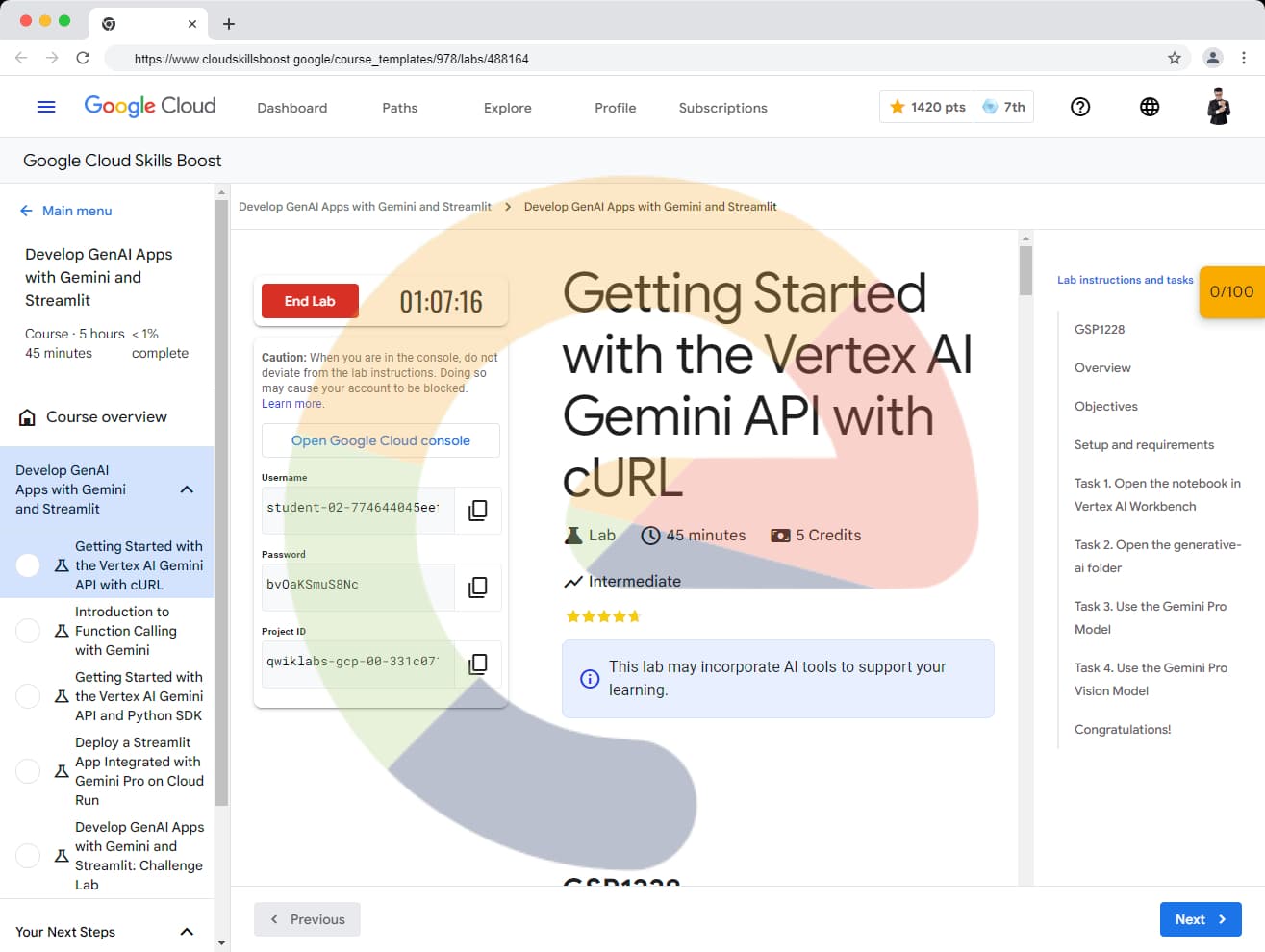The height and width of the screenshot is (952, 1265).
Task: Click the star icon next to 1420 pts
Action: [898, 107]
